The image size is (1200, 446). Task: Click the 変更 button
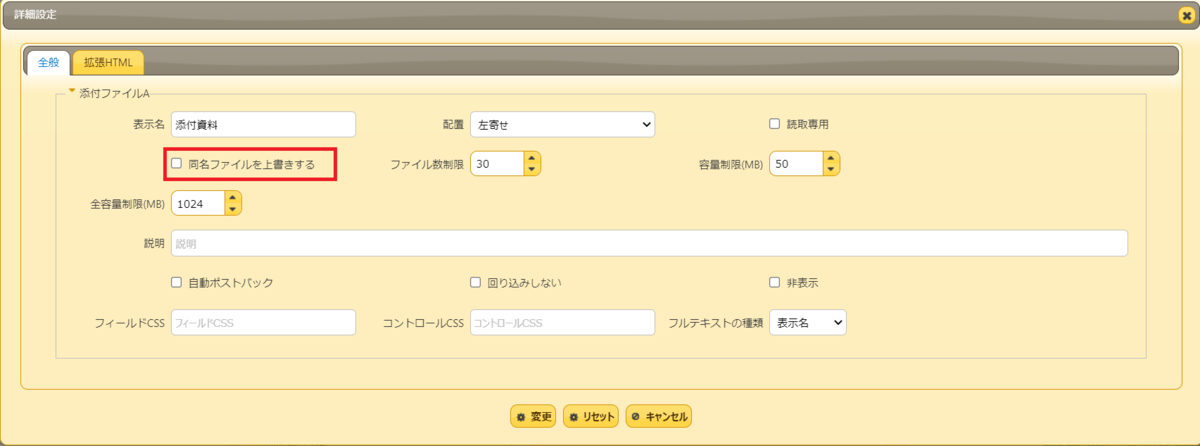click(x=533, y=416)
